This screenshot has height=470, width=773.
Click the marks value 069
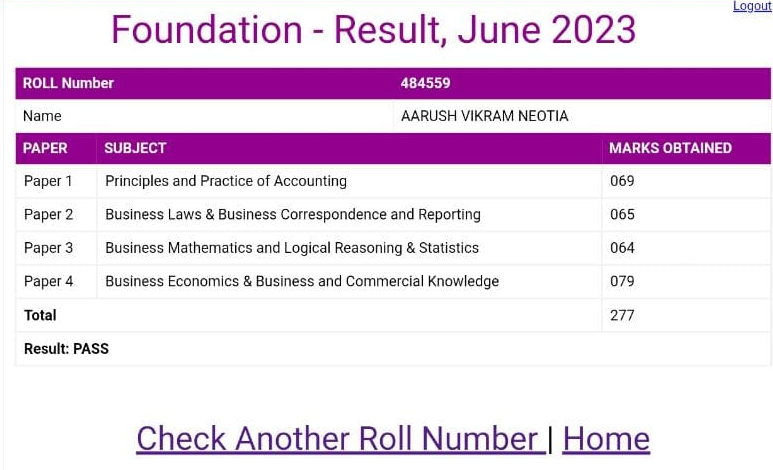click(622, 181)
